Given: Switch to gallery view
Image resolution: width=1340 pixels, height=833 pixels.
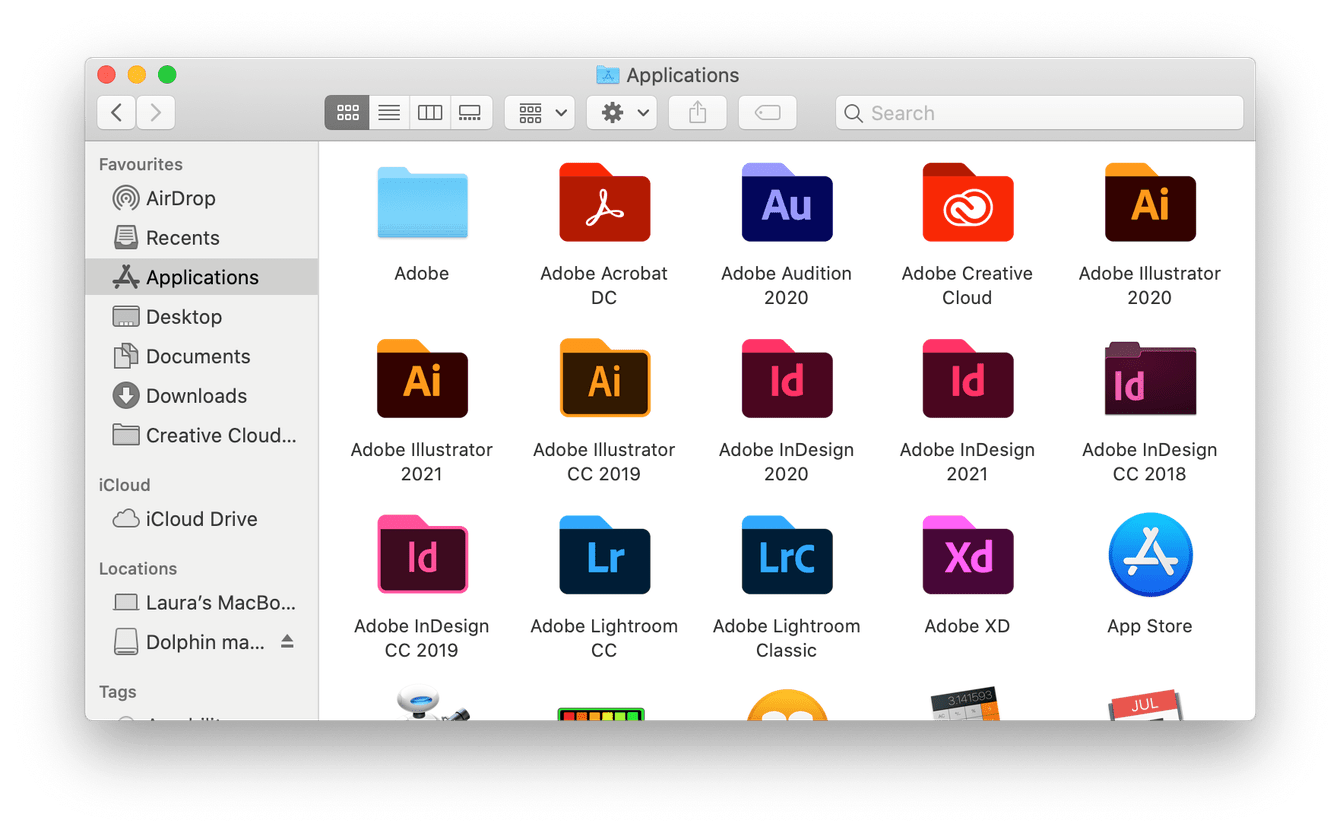Looking at the screenshot, I should tap(471, 113).
